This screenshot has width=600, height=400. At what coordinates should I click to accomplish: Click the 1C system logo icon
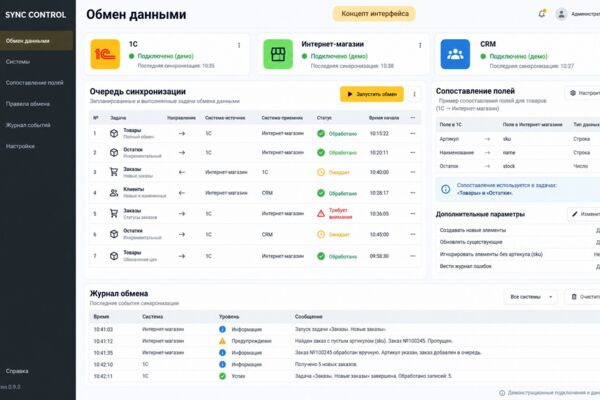pyautogui.click(x=105, y=54)
